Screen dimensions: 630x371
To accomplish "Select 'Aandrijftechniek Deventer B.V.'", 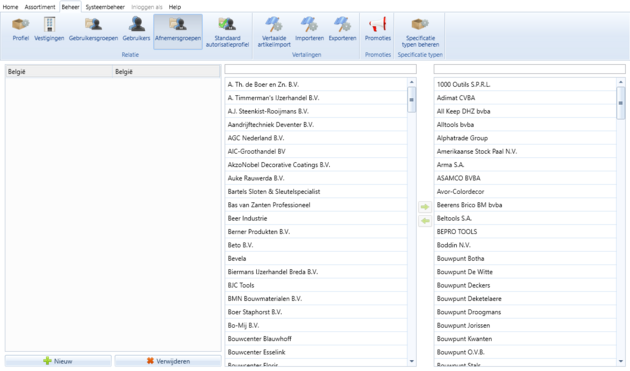I will click(x=316, y=125).
